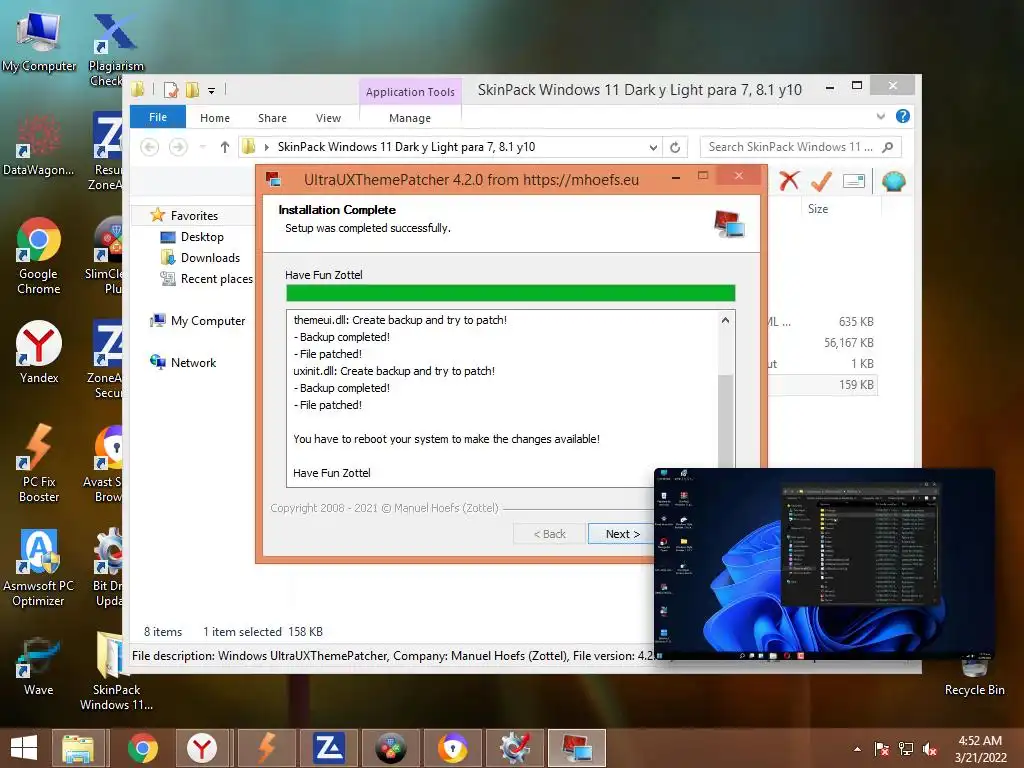Image resolution: width=1024 pixels, height=768 pixels.
Task: Open Asmwsoft PC Optimizer desktop shortcut
Action: click(39, 567)
